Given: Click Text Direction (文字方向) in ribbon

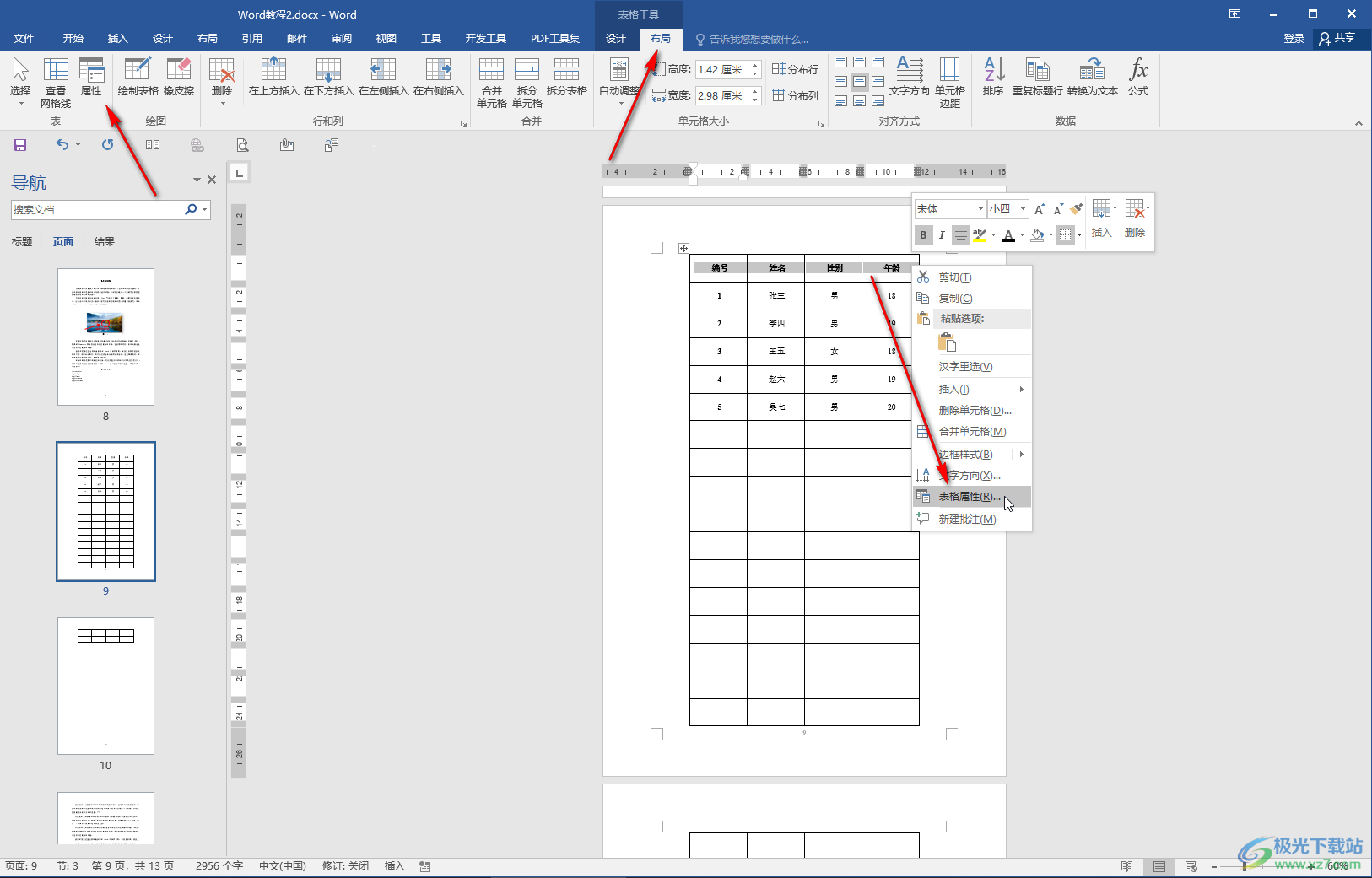Looking at the screenshot, I should coord(909,77).
